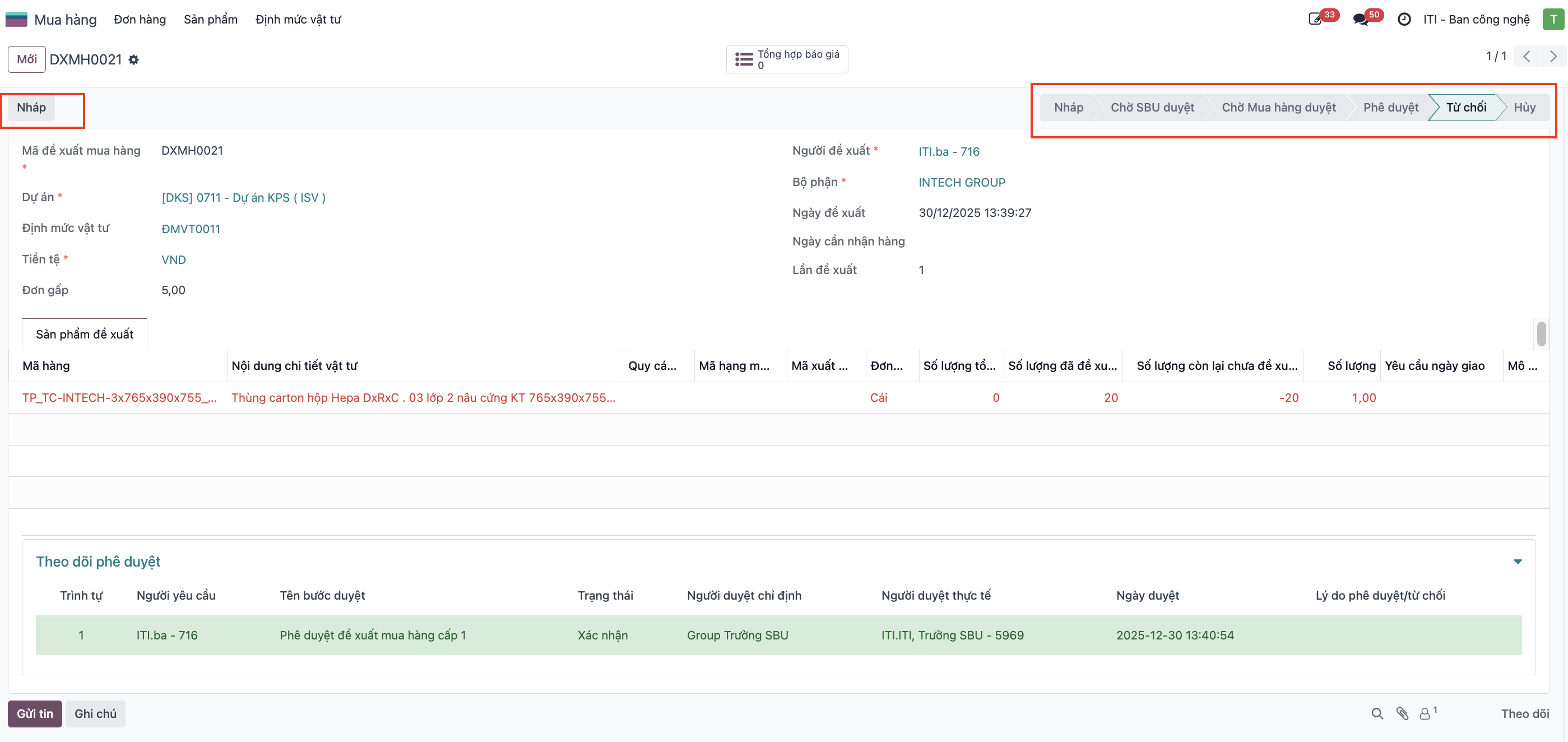Click approval date 2025-12-30 13:40:54

tap(1175, 635)
